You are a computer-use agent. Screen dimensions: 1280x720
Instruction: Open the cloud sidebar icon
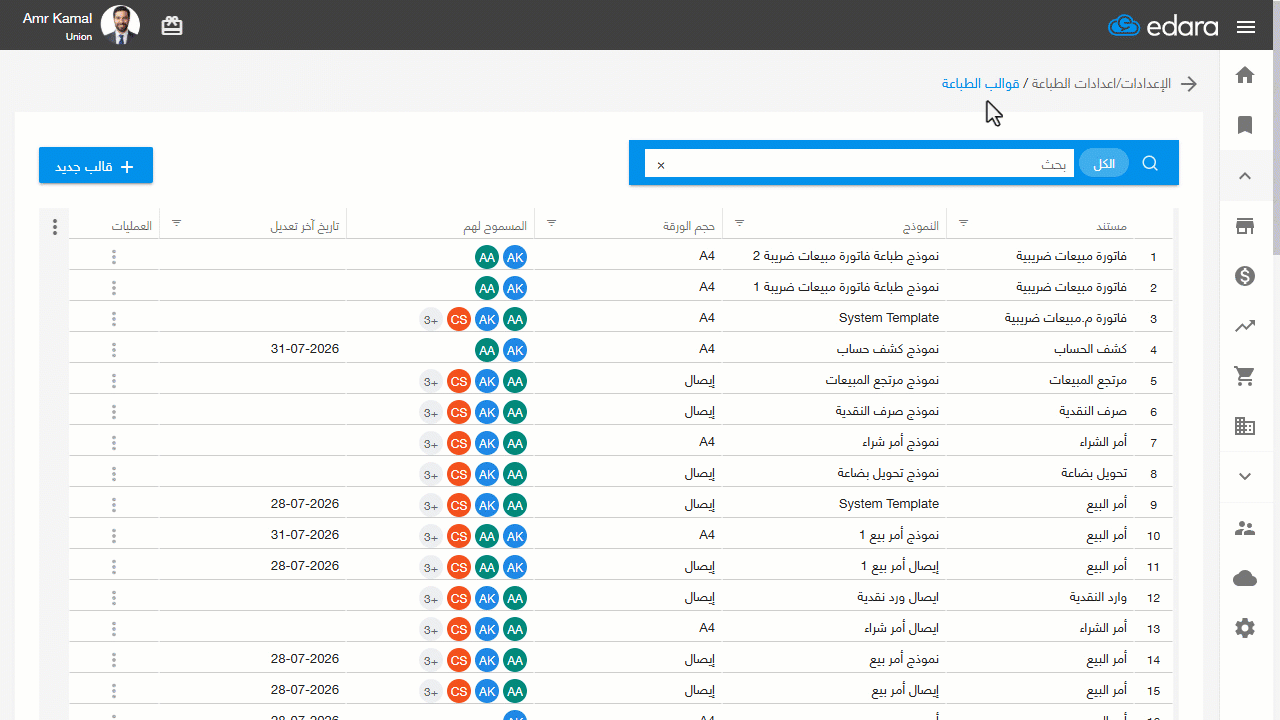coord(1245,578)
